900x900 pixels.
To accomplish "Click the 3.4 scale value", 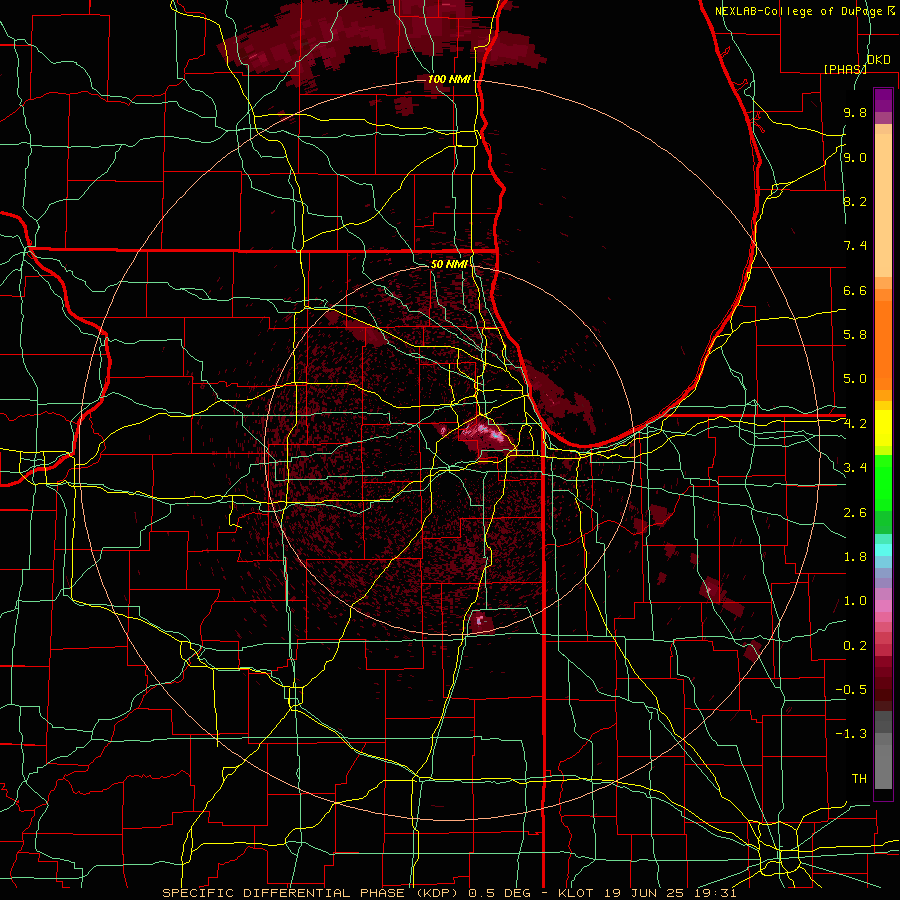I will (x=855, y=468).
